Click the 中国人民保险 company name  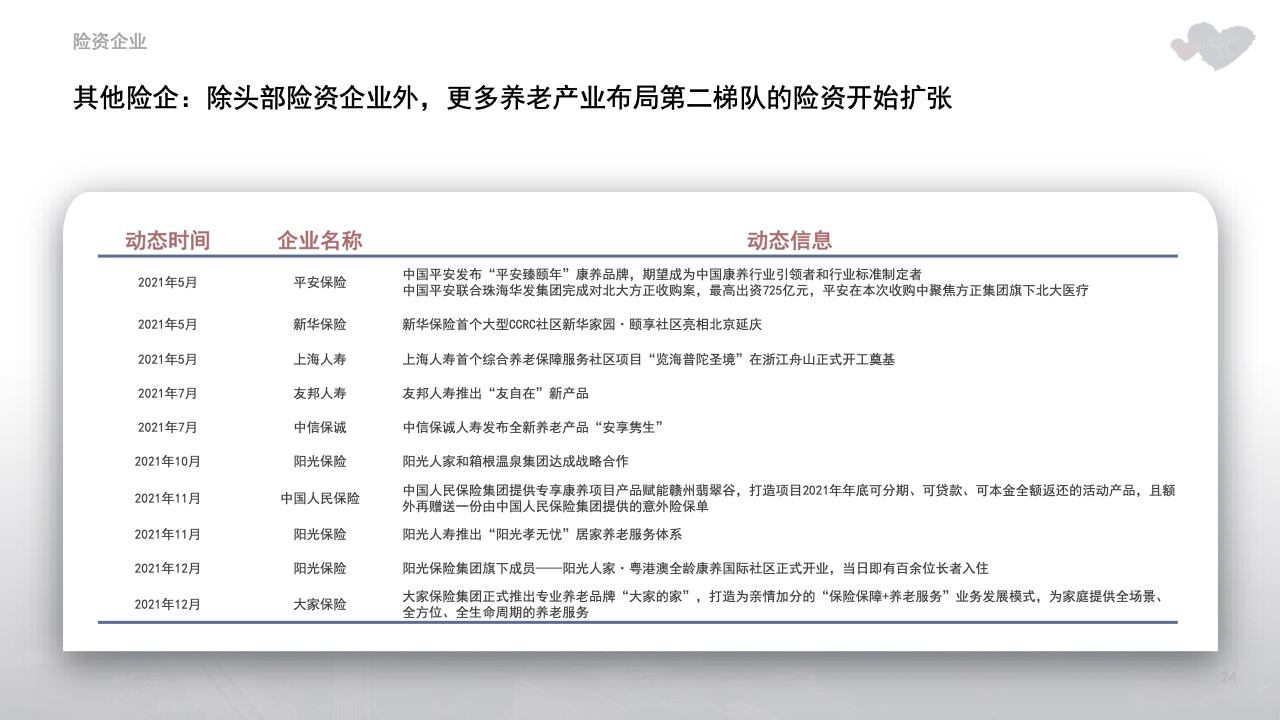[x=320, y=498]
